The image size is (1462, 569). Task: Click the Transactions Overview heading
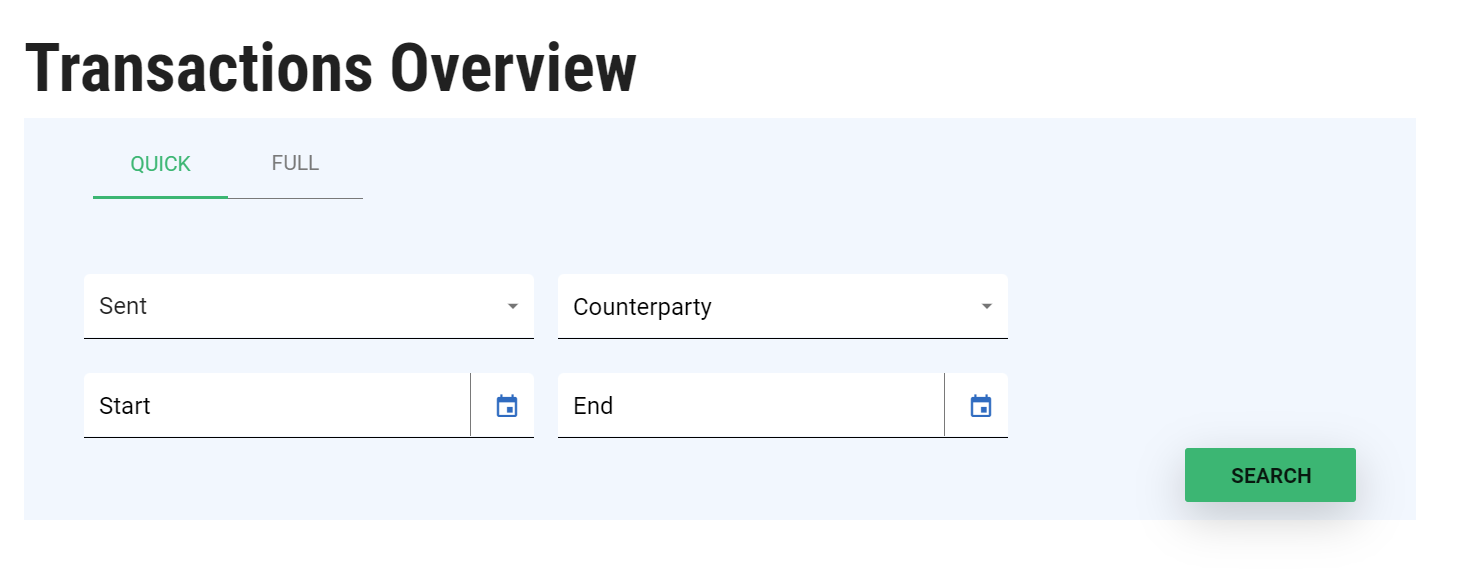(x=330, y=68)
